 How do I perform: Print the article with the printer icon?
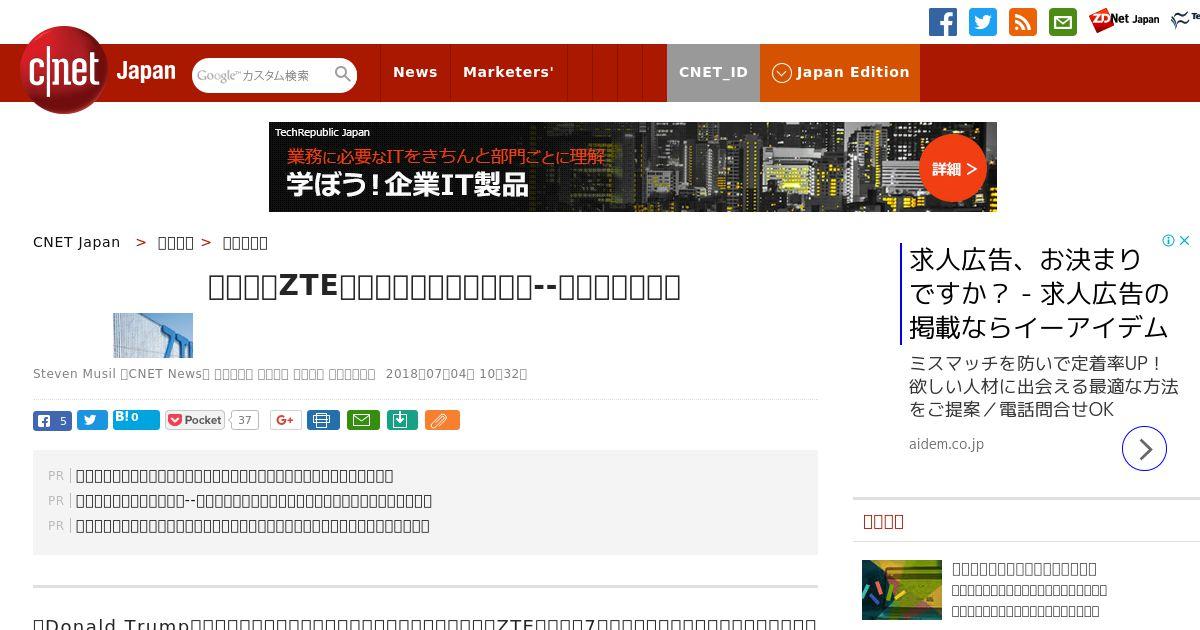pyautogui.click(x=323, y=420)
